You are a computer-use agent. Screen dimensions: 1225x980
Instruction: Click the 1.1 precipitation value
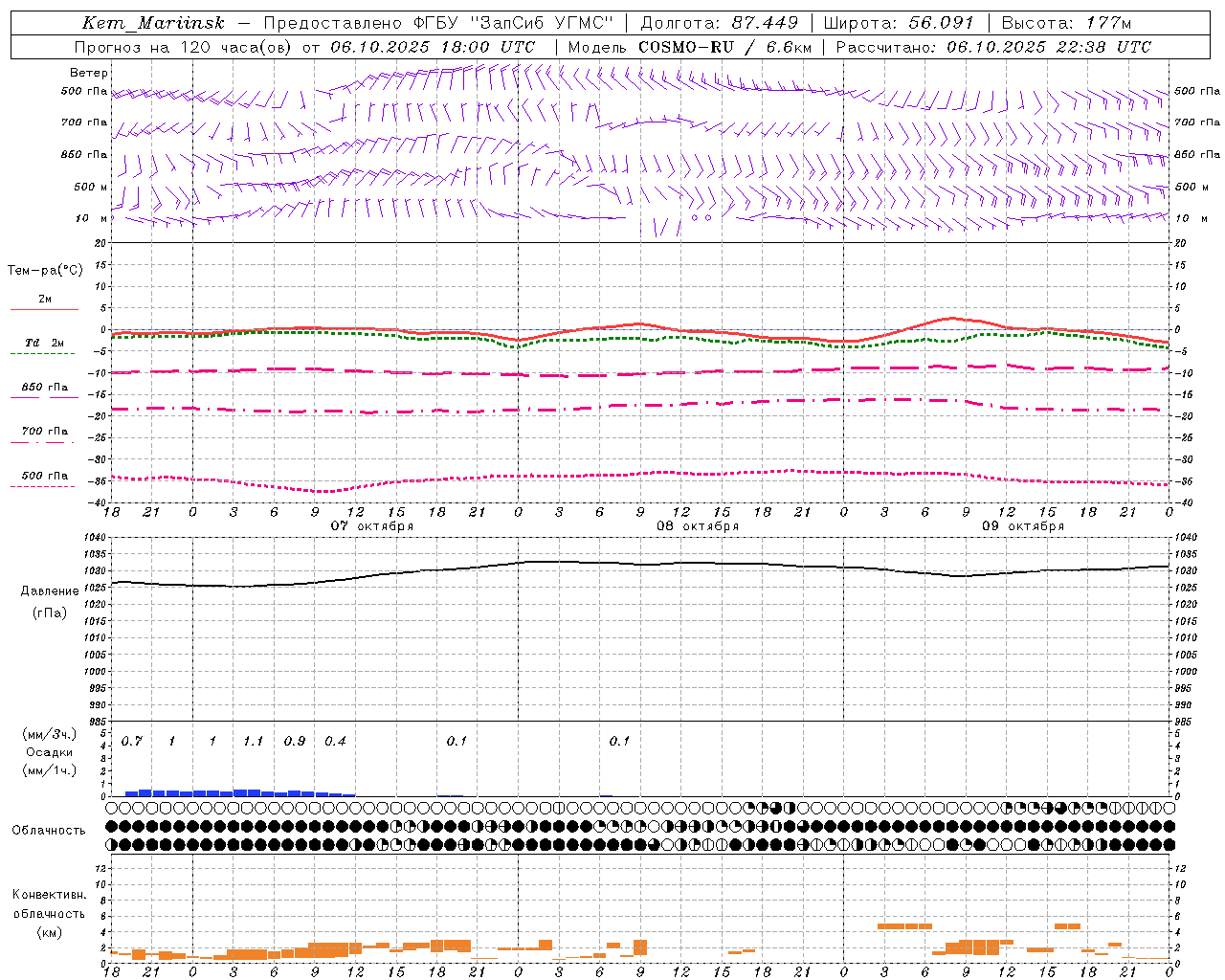(253, 742)
